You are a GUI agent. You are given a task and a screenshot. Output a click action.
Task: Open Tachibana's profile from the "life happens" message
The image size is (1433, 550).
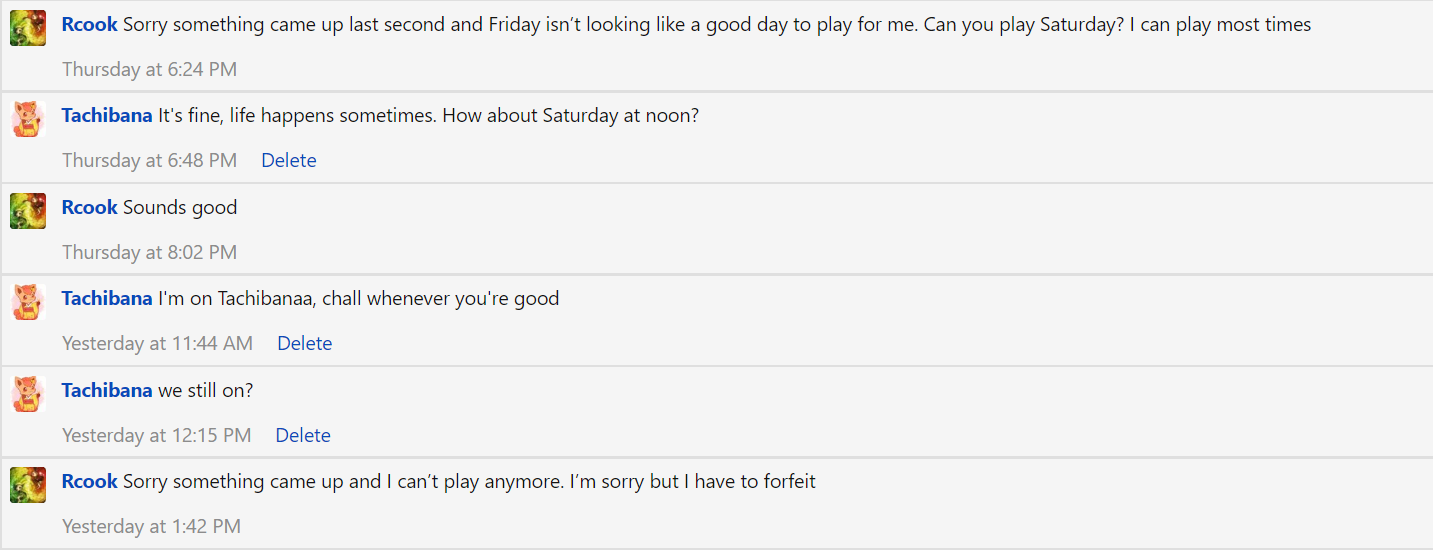click(x=107, y=115)
